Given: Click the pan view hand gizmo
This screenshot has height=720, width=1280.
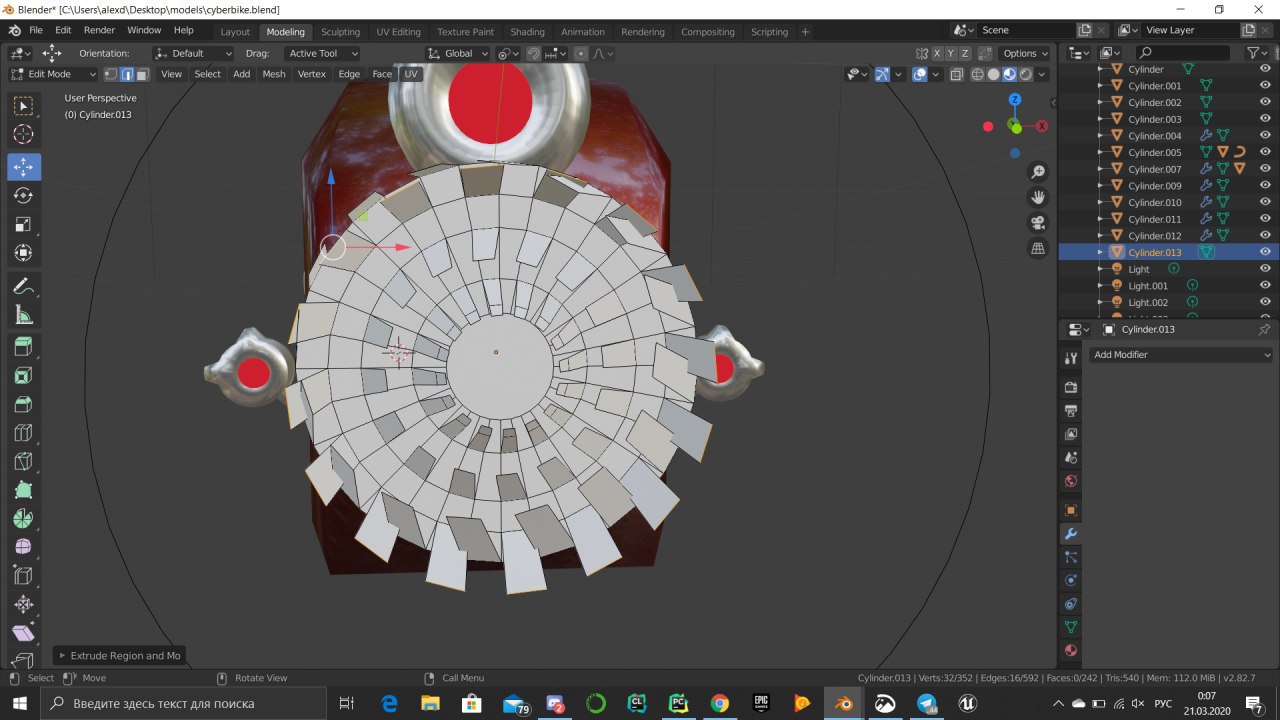Looking at the screenshot, I should click(x=1038, y=198).
